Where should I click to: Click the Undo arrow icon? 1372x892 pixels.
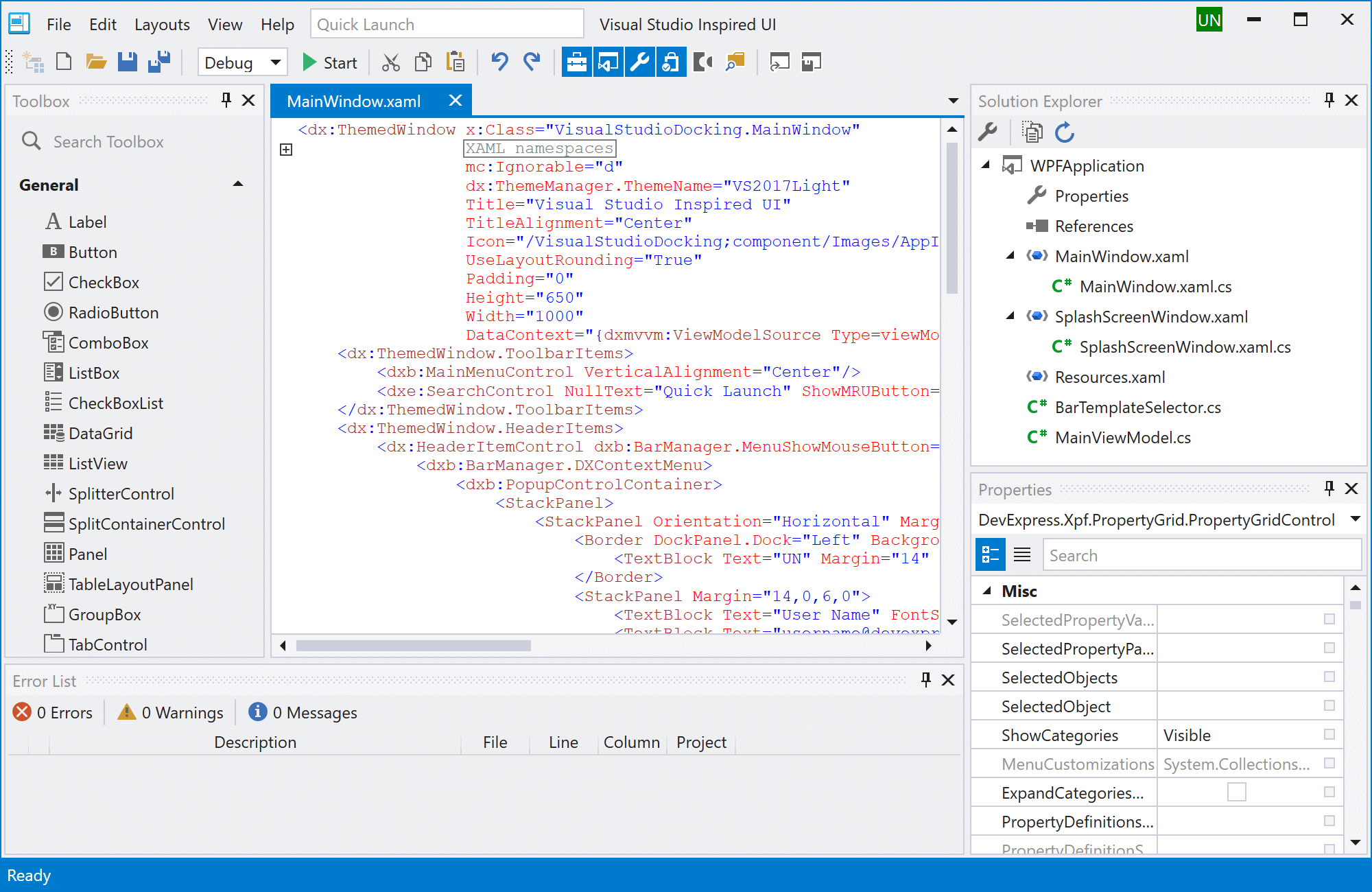499,62
